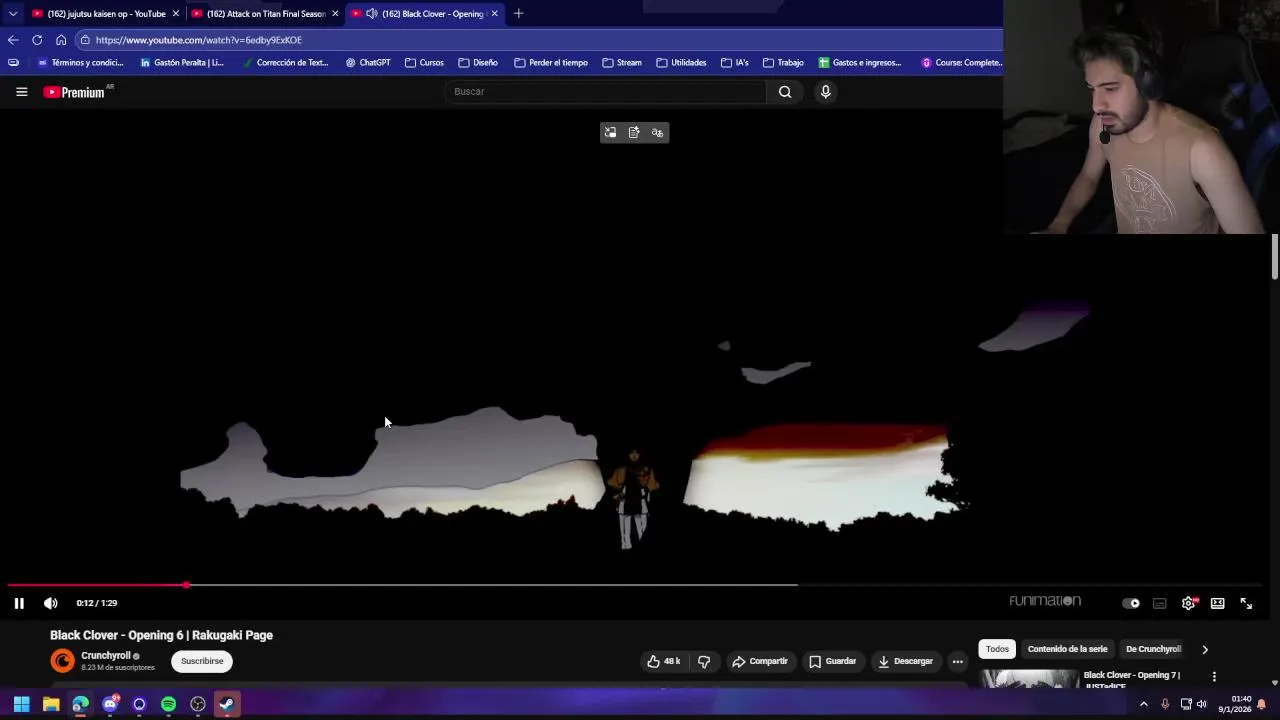Viewport: 1280px width, 720px height.
Task: Open options for Black Clover Opening 7
Action: pos(1214,677)
